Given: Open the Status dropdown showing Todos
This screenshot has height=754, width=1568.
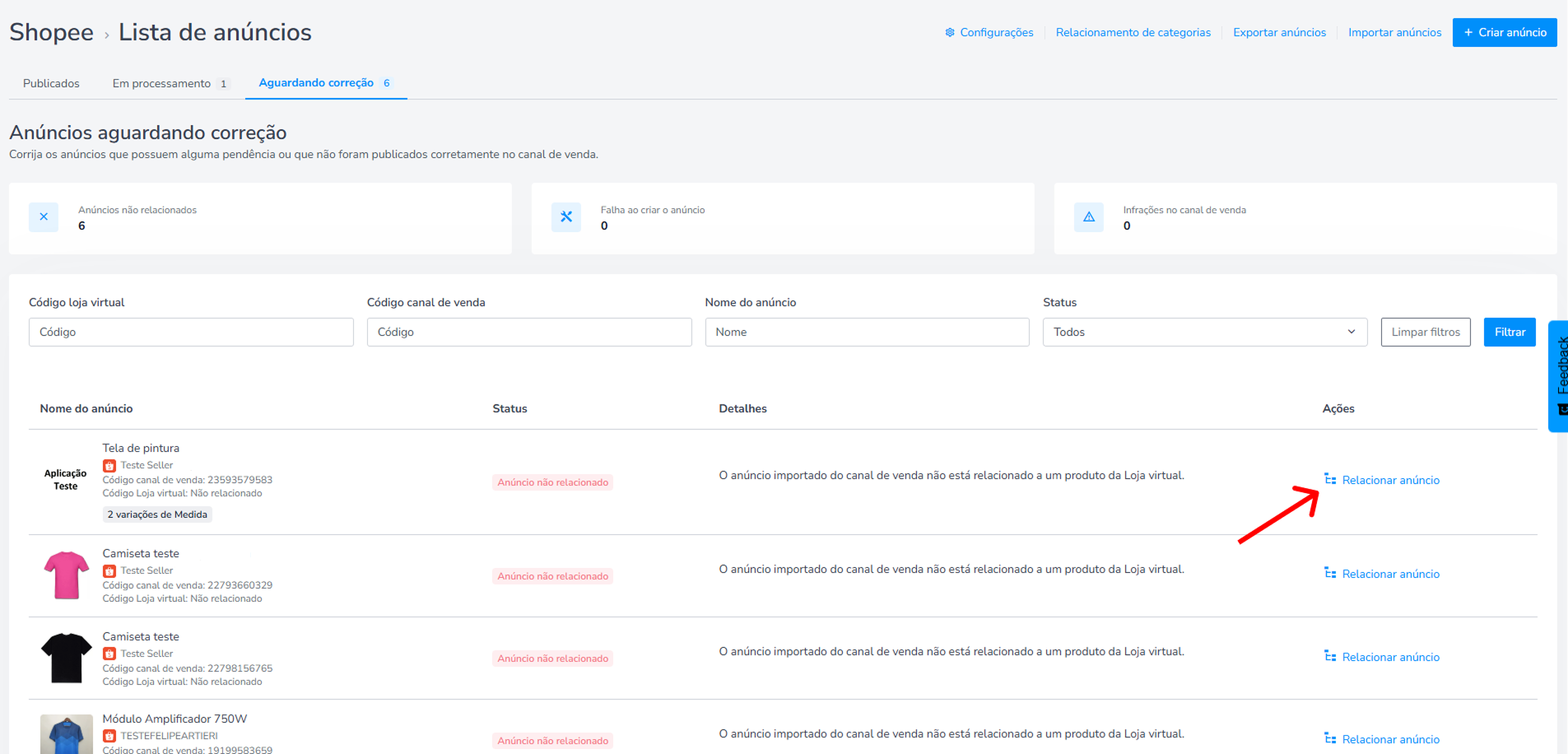Looking at the screenshot, I should (x=1205, y=333).
